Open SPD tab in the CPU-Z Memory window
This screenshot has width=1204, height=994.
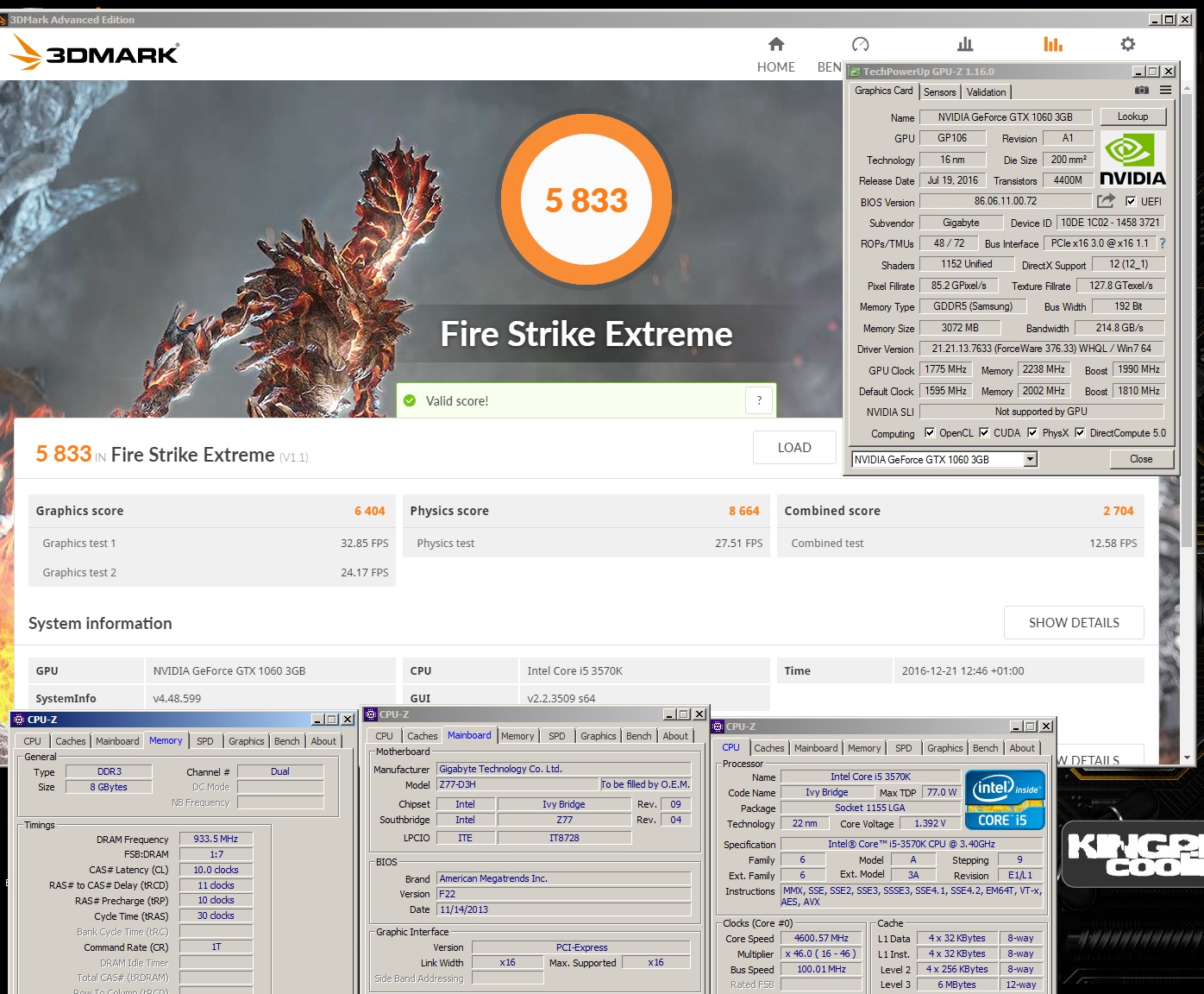coord(204,741)
